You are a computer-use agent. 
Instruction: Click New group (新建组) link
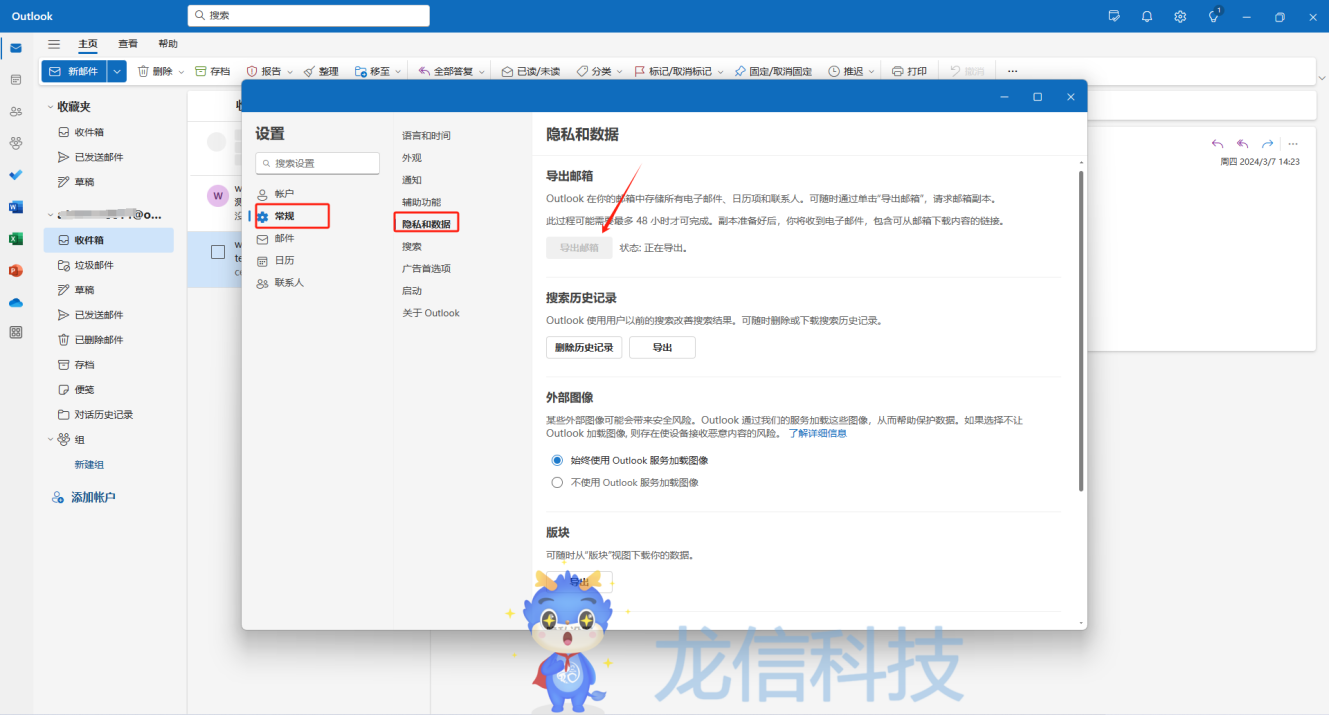(89, 465)
